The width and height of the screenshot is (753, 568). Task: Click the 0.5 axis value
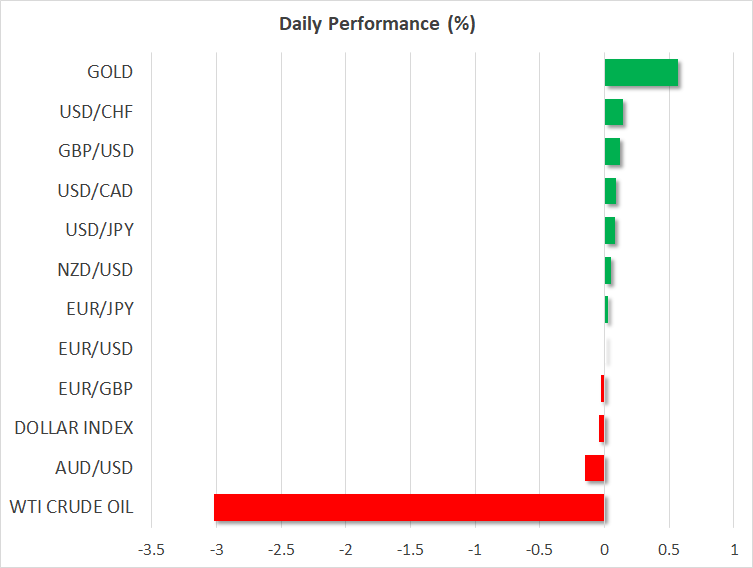[x=669, y=549]
